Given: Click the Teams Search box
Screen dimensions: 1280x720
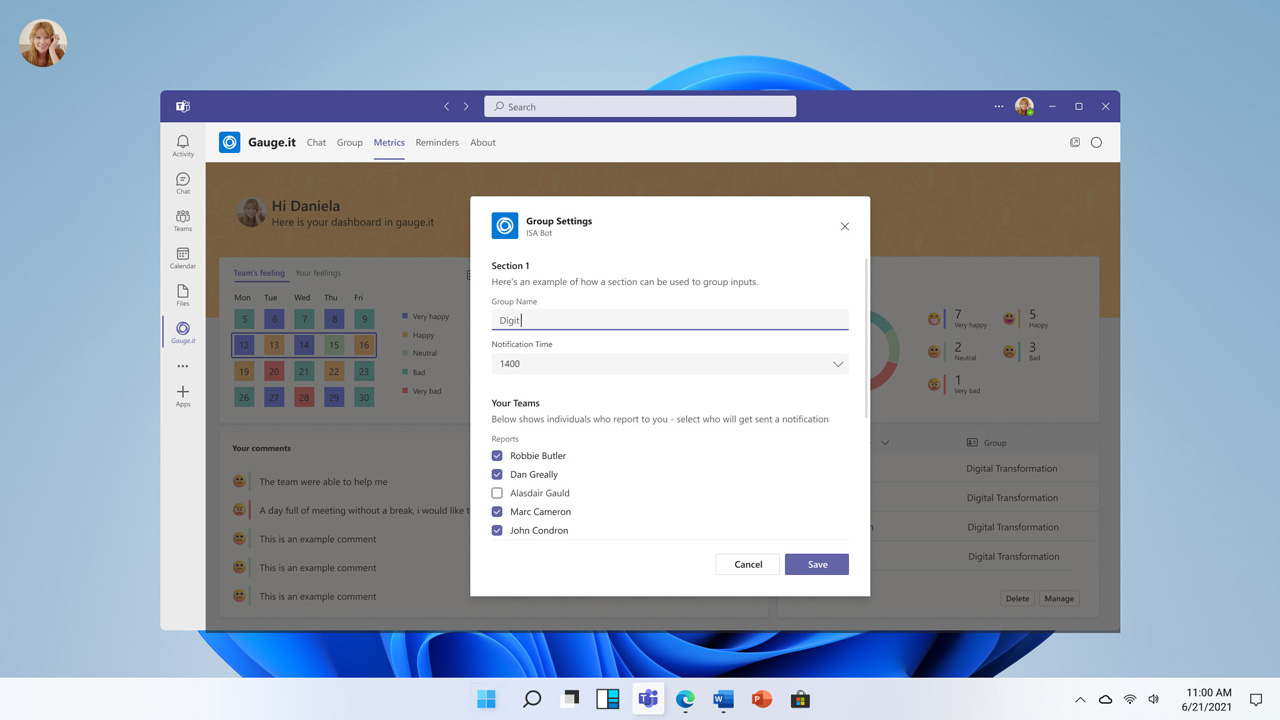Looking at the screenshot, I should (640, 106).
